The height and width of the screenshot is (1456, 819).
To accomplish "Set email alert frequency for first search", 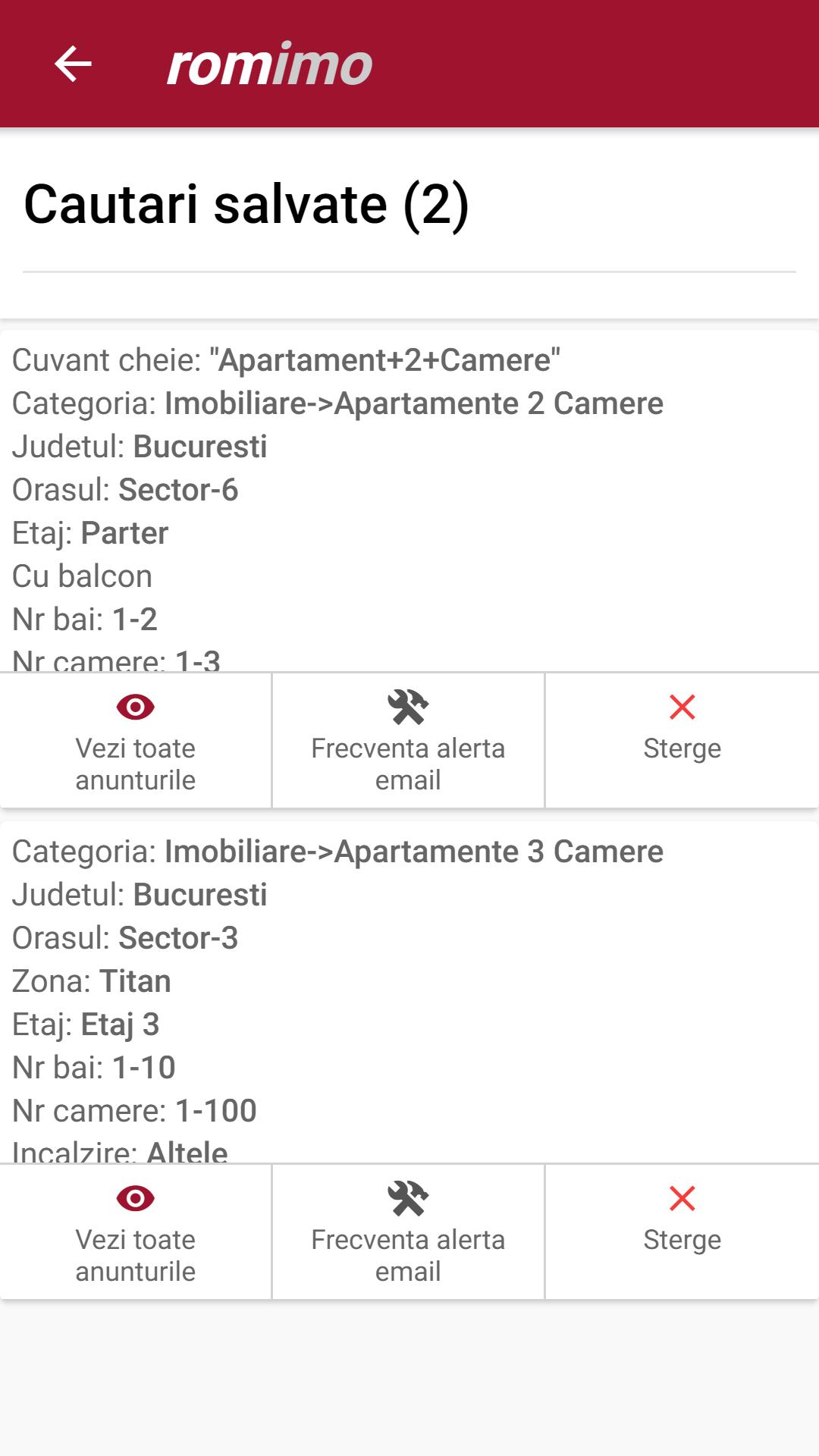I will click(408, 763).
